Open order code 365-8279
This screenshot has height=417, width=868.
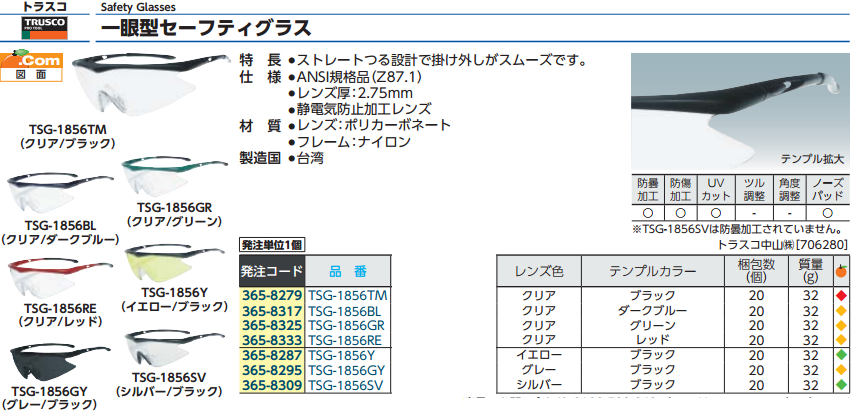(x=271, y=297)
